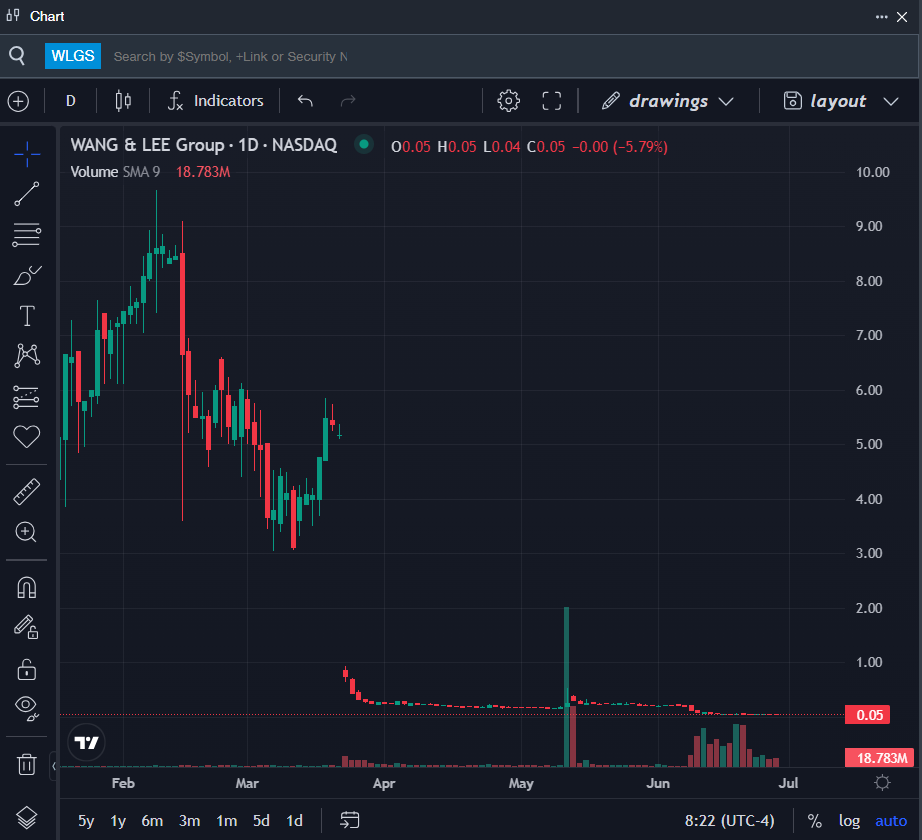The height and width of the screenshot is (840, 922).
Task: Undo the last chart action
Action: point(305,101)
